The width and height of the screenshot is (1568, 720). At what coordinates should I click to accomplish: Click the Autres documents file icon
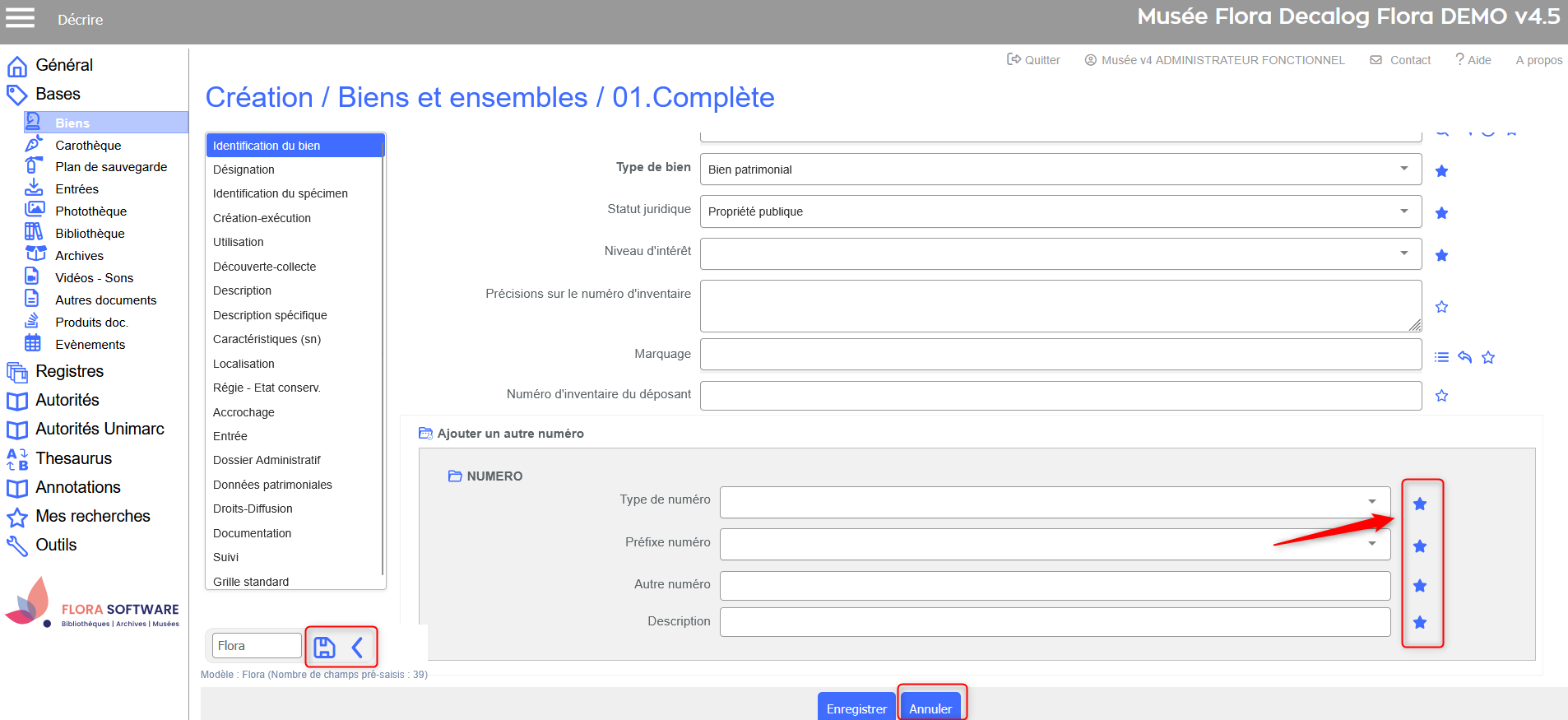[x=32, y=298]
